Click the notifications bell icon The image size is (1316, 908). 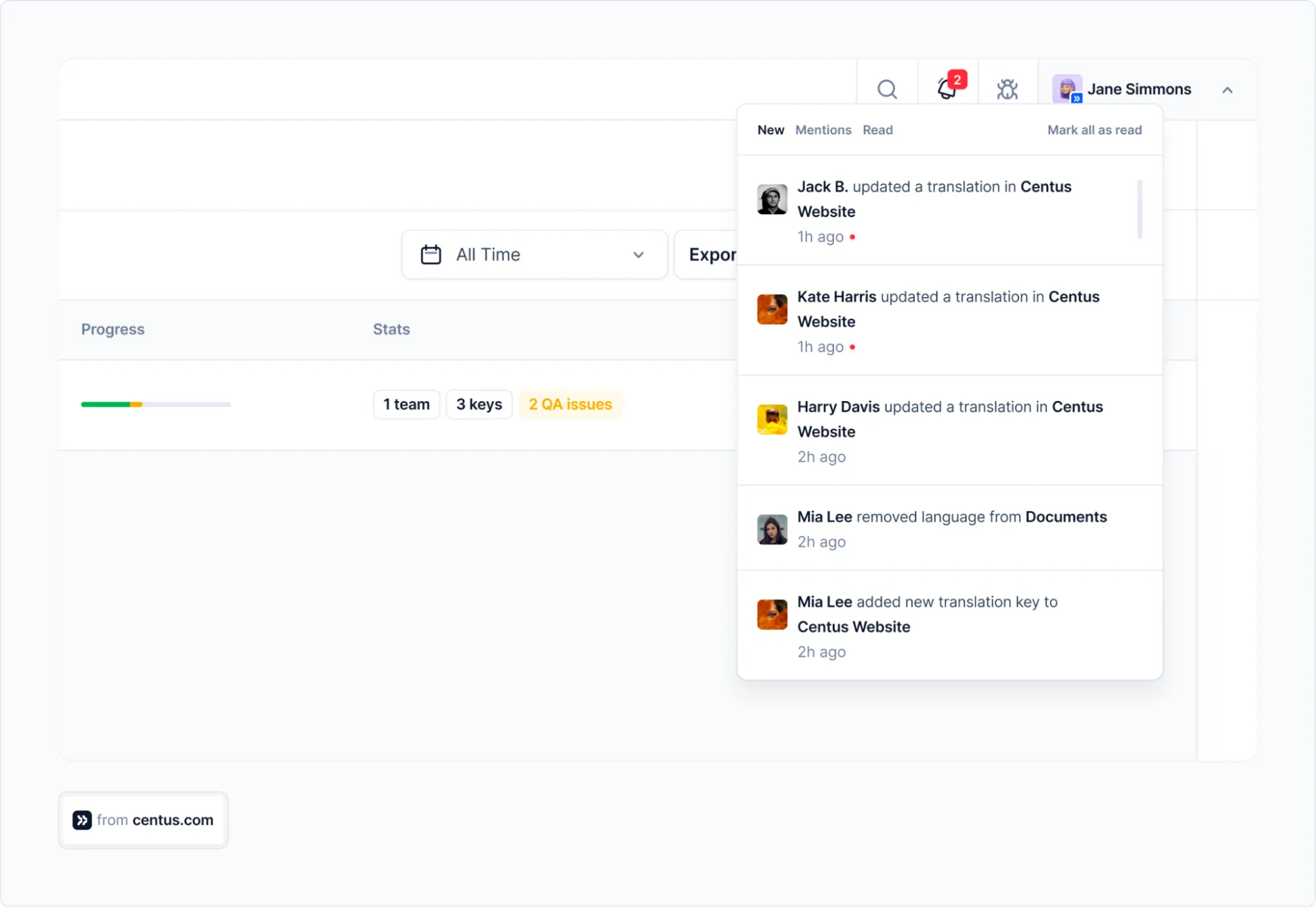946,91
